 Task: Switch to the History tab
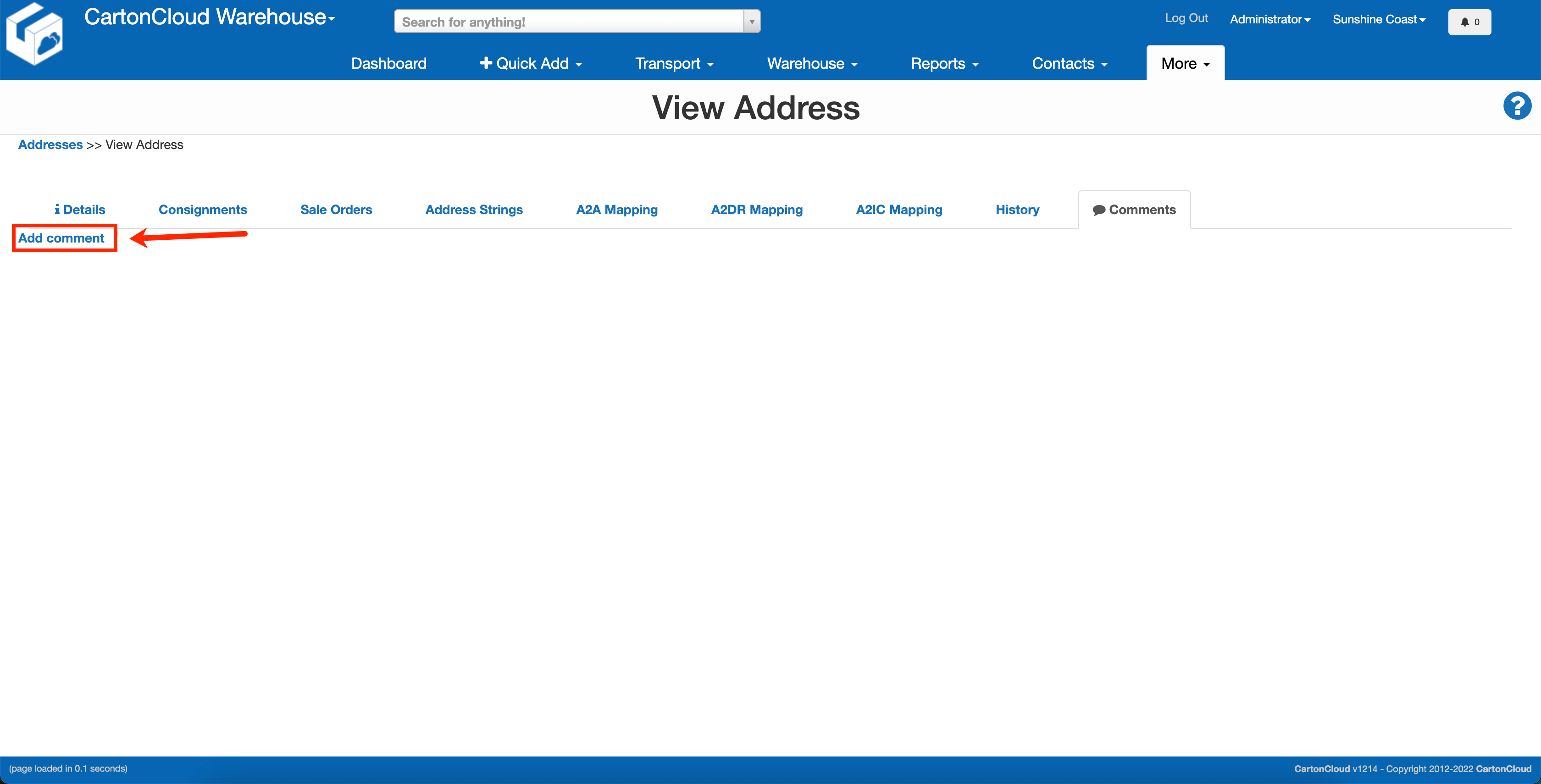click(1017, 210)
